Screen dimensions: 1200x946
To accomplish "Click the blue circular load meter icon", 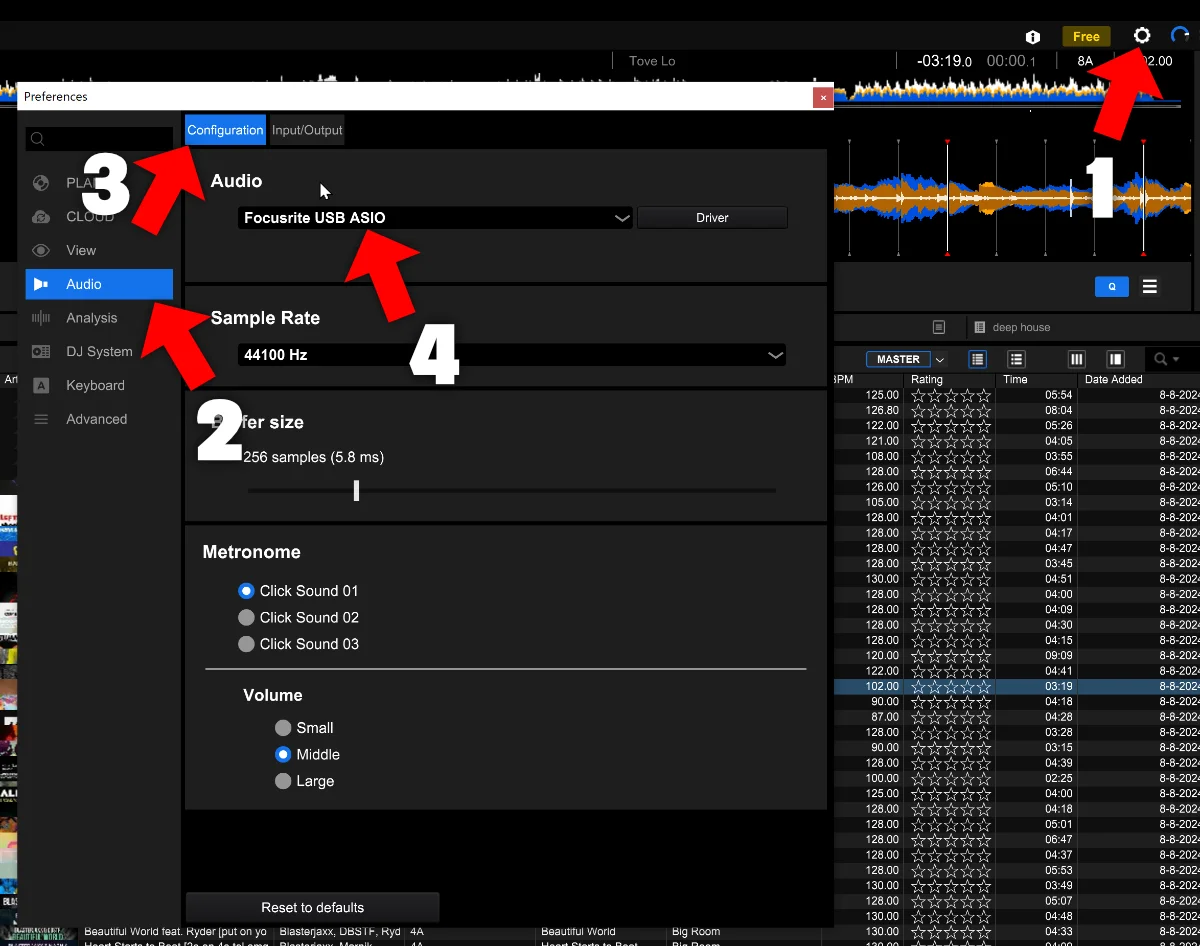I will 1181,36.
